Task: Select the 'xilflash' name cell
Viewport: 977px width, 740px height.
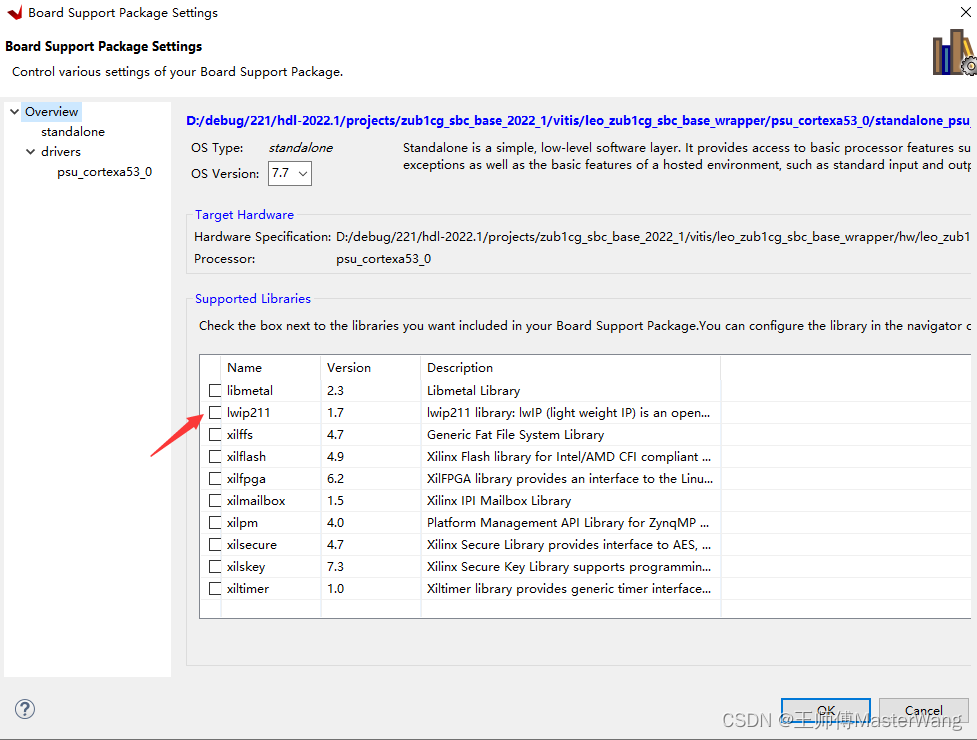Action: coord(246,457)
